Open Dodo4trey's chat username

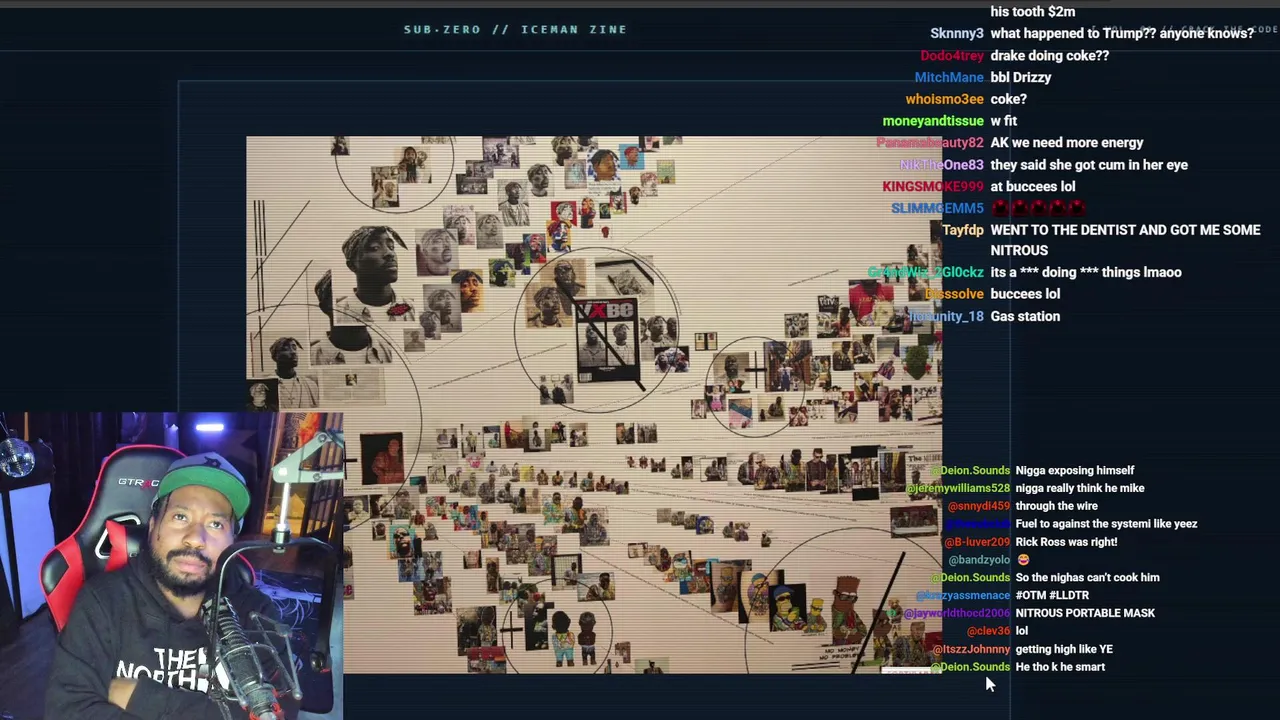pos(952,56)
